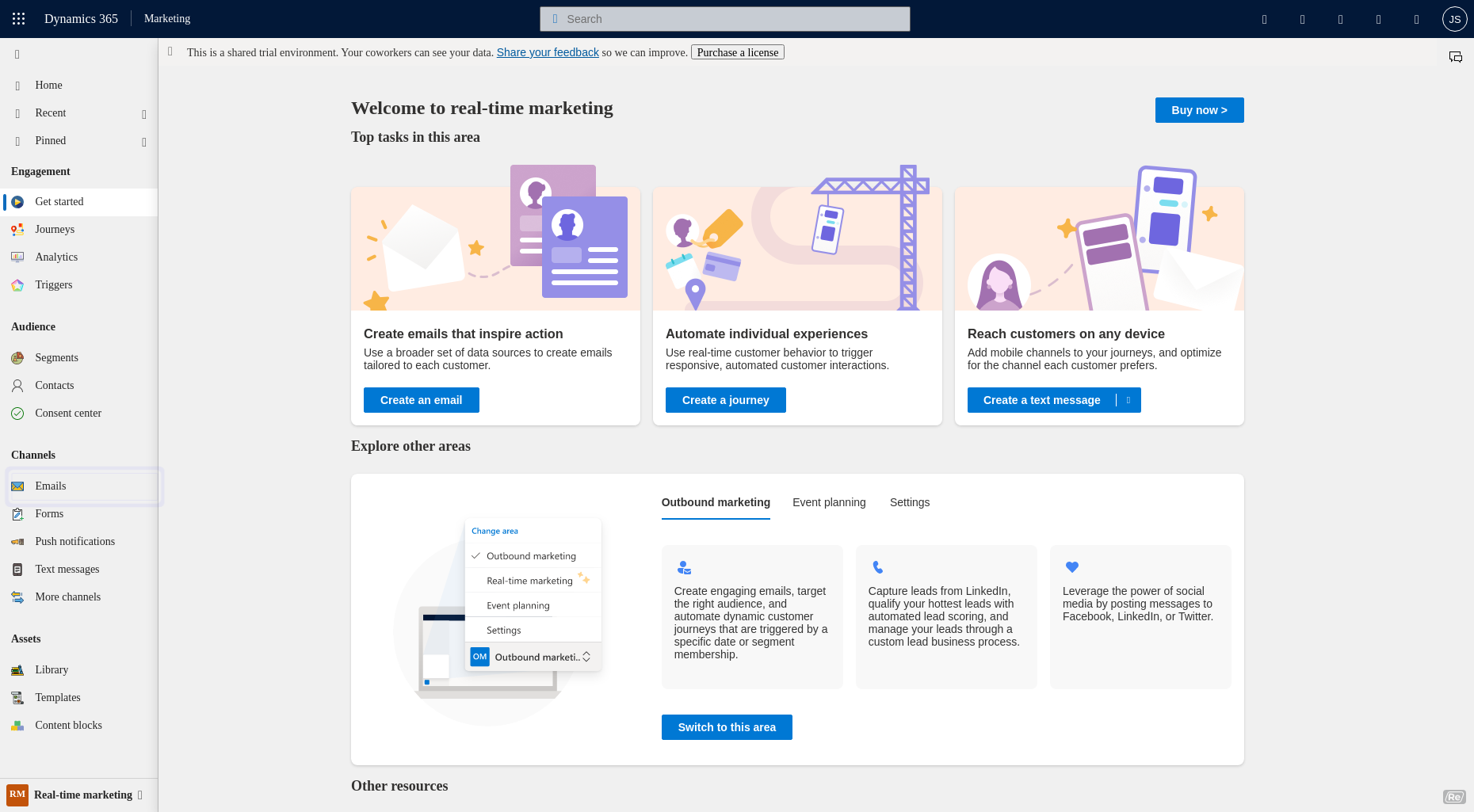This screenshot has height=812, width=1474.
Task: Switch to the Event planning tab
Action: coord(829,502)
